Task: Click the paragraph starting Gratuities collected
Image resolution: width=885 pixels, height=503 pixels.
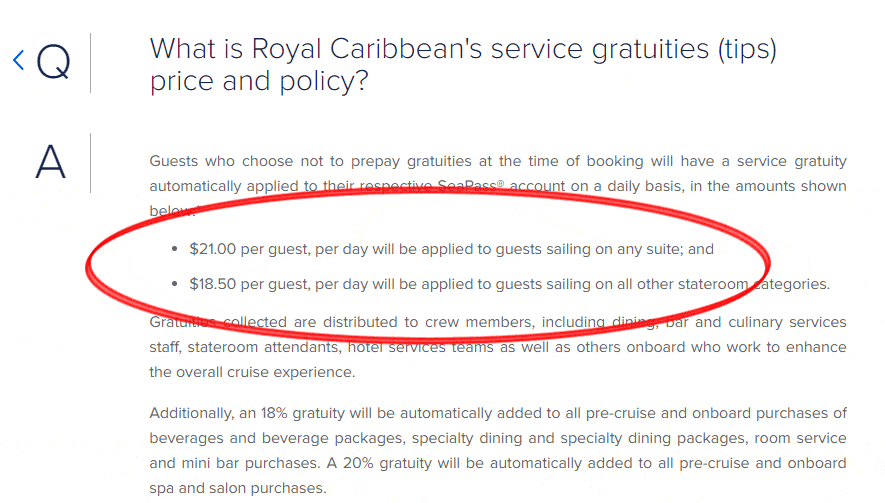Action: coord(498,347)
